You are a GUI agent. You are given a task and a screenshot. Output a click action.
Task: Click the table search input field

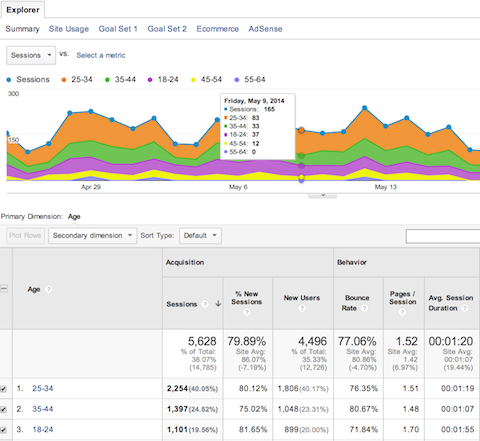coord(443,236)
